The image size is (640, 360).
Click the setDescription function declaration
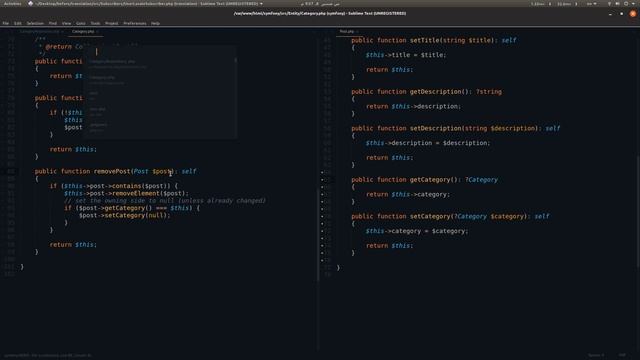pyautogui.click(x=456, y=129)
